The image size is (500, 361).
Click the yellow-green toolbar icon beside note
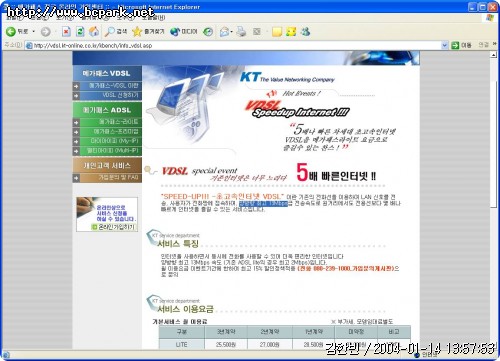point(291,32)
